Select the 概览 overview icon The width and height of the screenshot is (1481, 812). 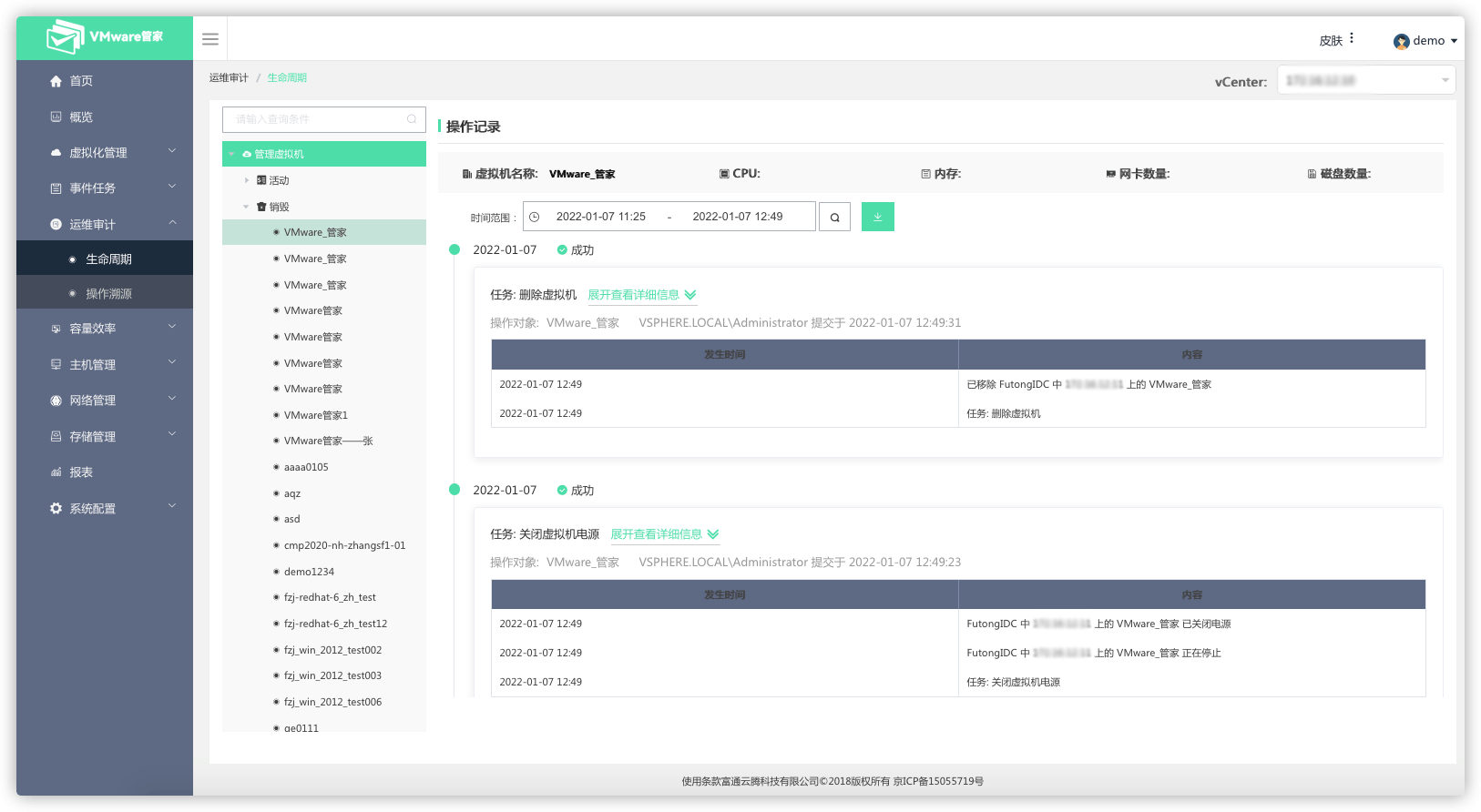pos(56,117)
